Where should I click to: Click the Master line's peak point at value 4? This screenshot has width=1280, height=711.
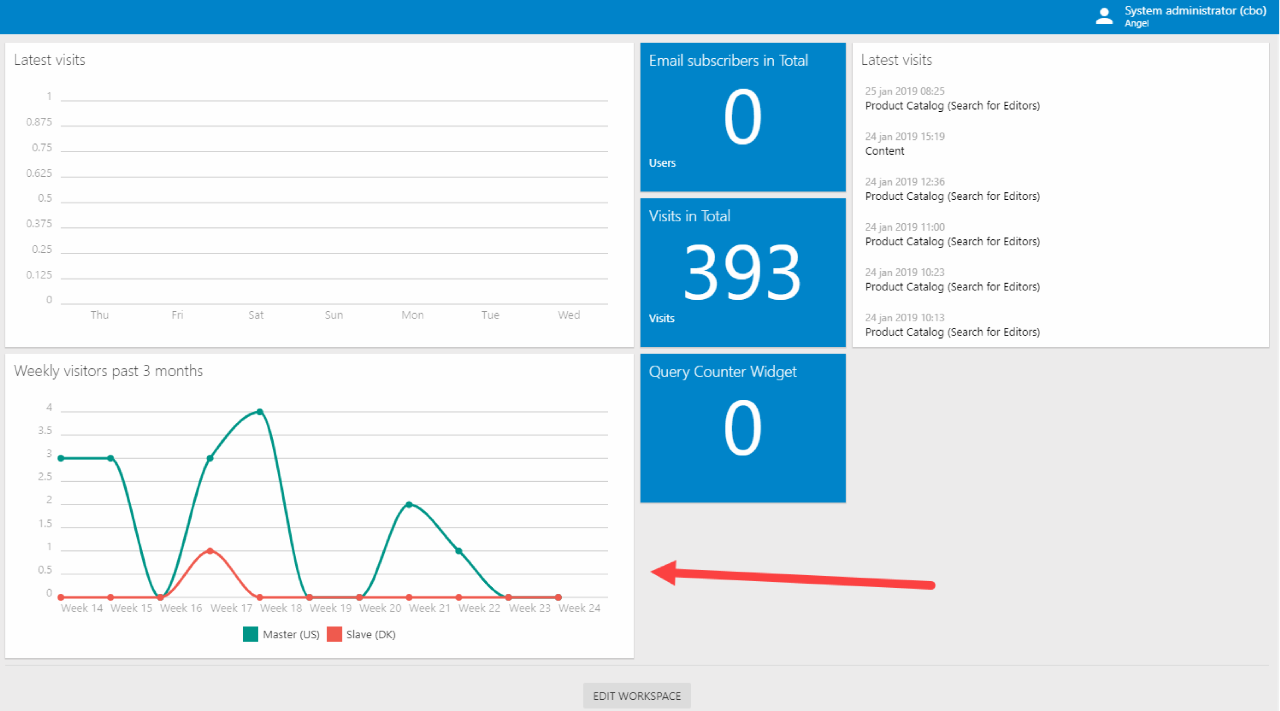point(260,412)
